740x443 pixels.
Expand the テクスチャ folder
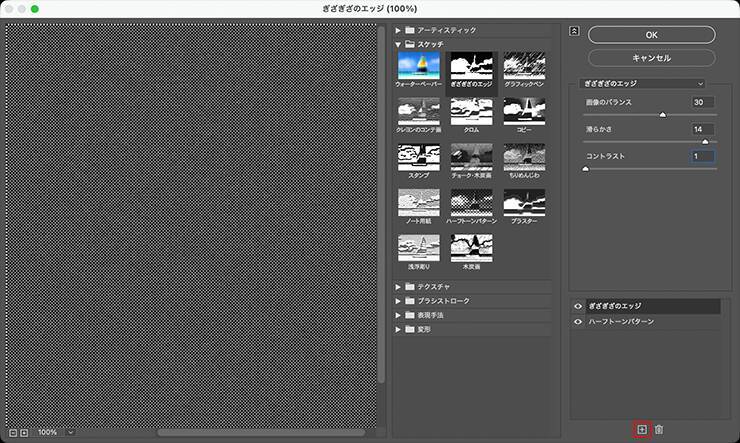[x=398, y=287]
